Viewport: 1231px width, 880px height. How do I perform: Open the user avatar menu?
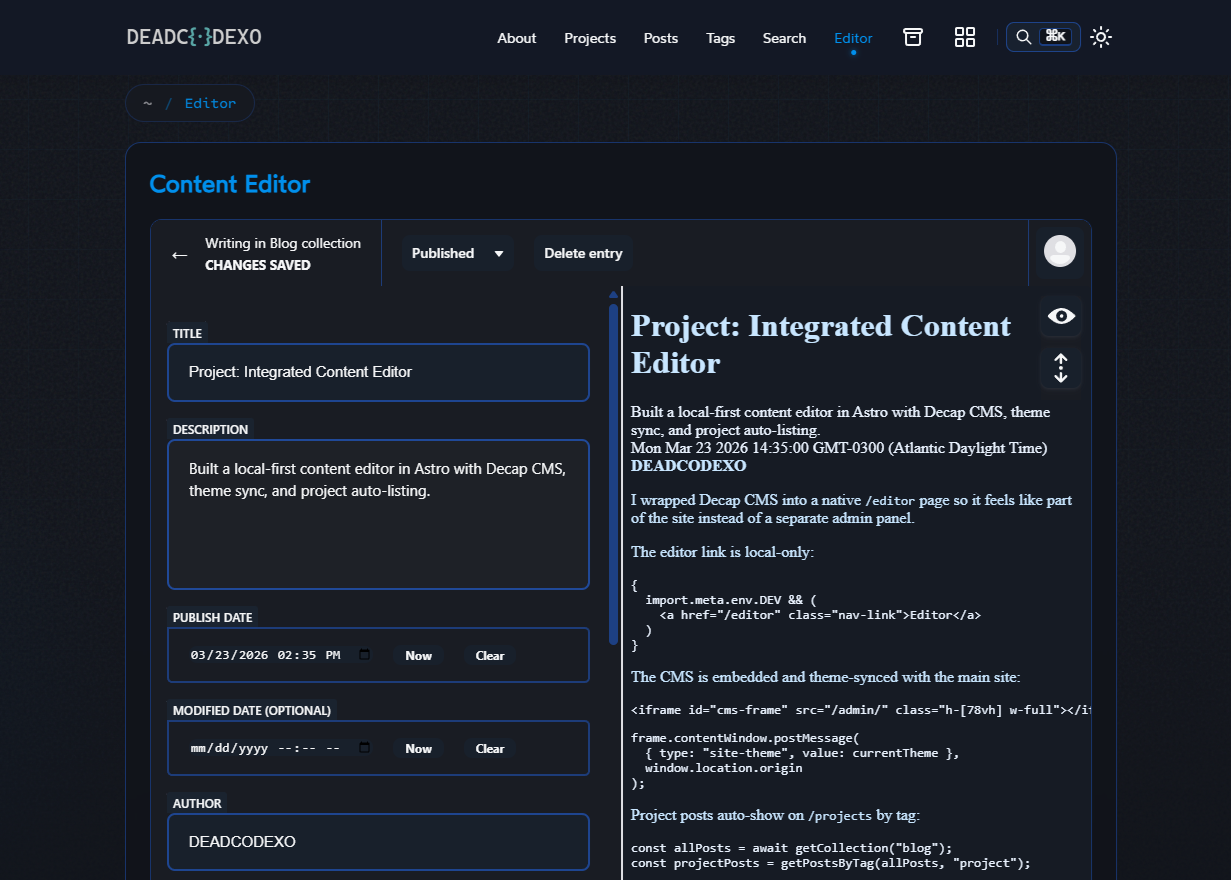[1059, 251]
